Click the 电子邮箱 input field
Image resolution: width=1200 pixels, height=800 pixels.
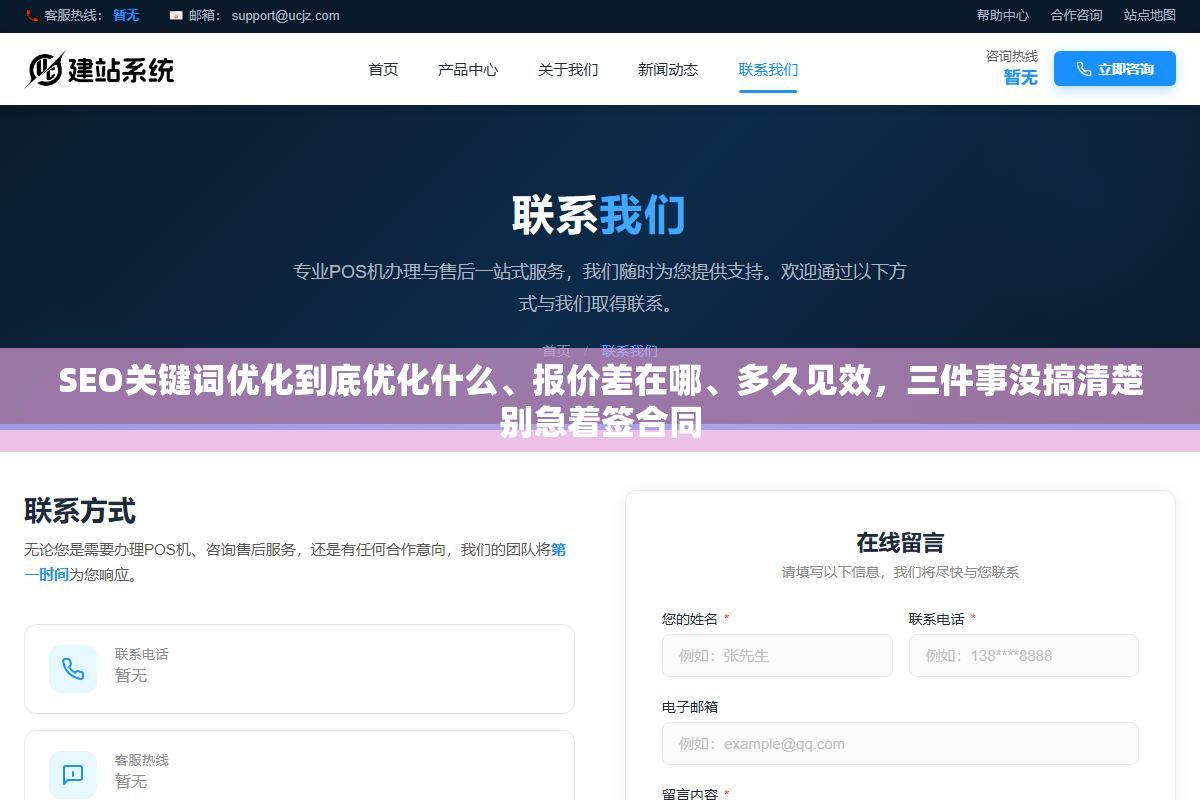pyautogui.click(x=900, y=744)
